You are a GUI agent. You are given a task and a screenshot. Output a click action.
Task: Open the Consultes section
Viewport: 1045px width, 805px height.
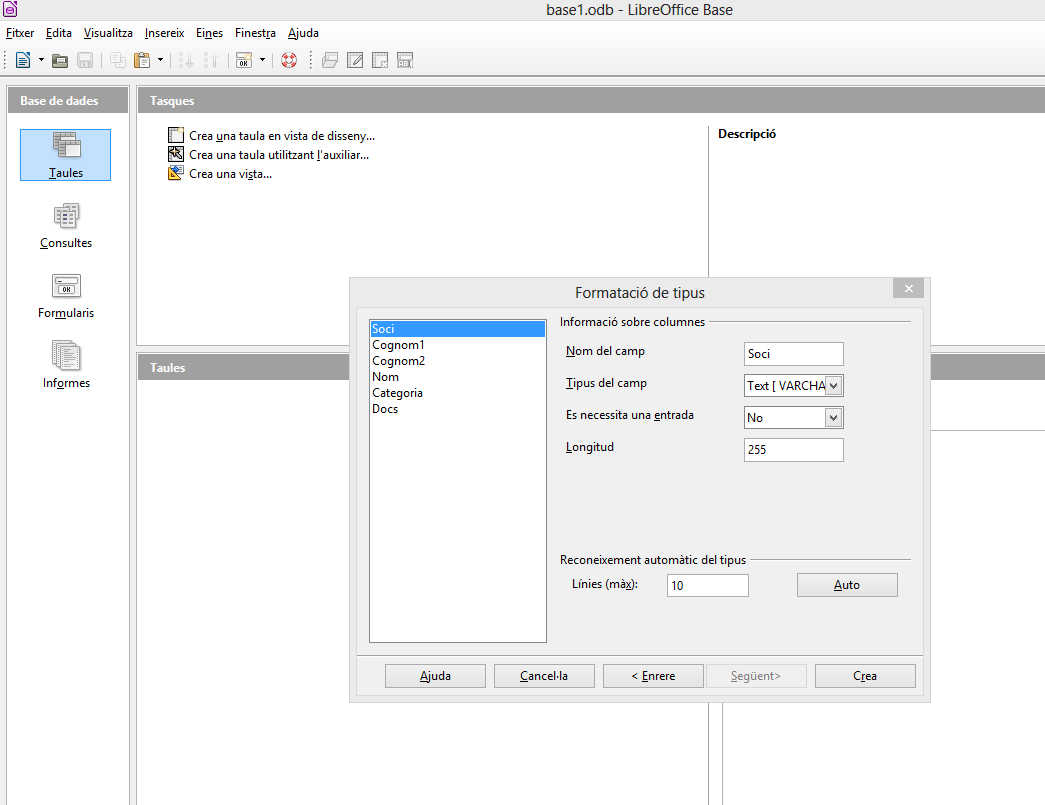click(x=66, y=225)
